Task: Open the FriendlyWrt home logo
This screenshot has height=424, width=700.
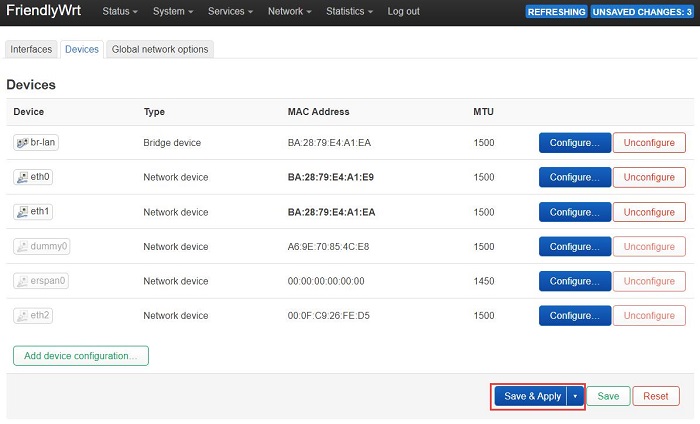Action: click(44, 12)
